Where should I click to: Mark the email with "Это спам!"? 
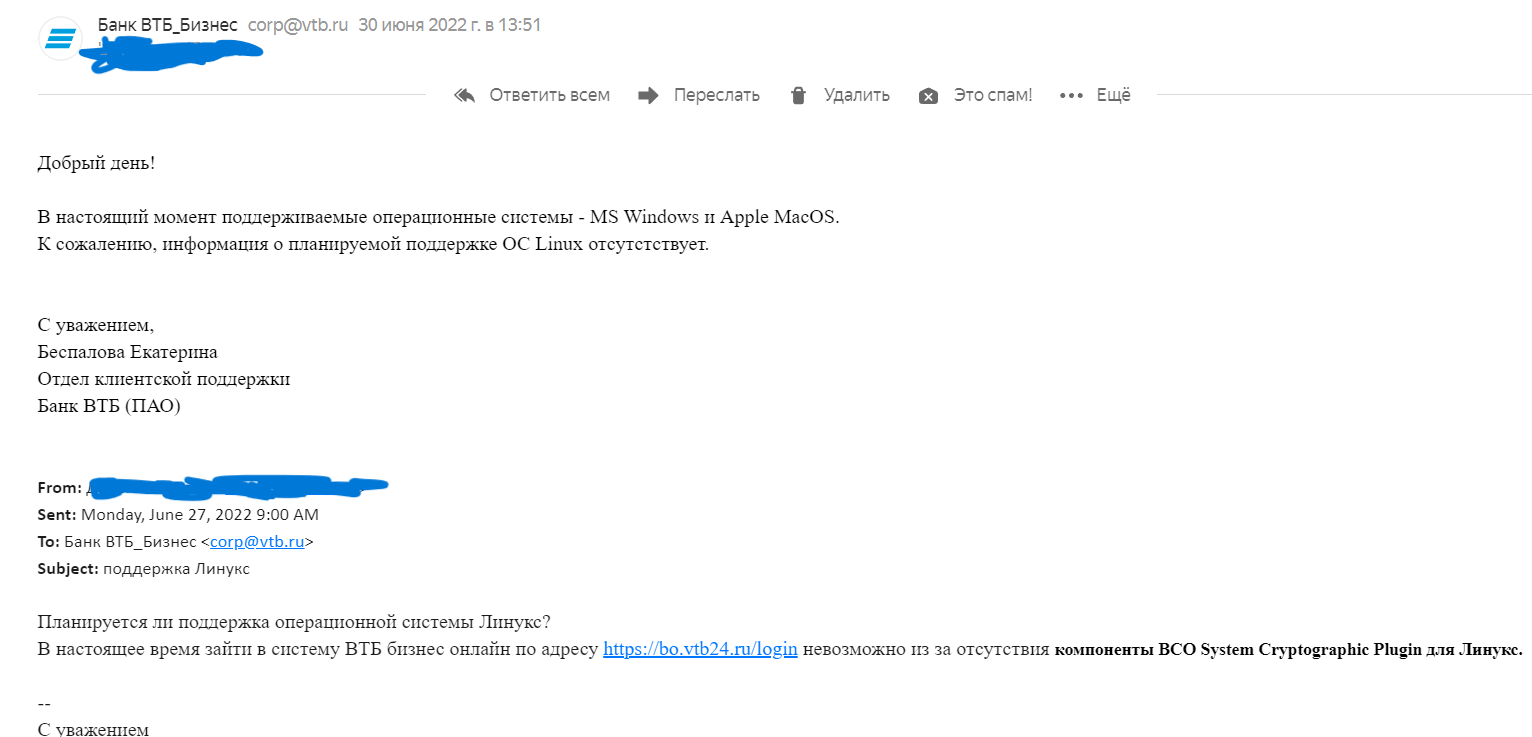click(x=992, y=95)
